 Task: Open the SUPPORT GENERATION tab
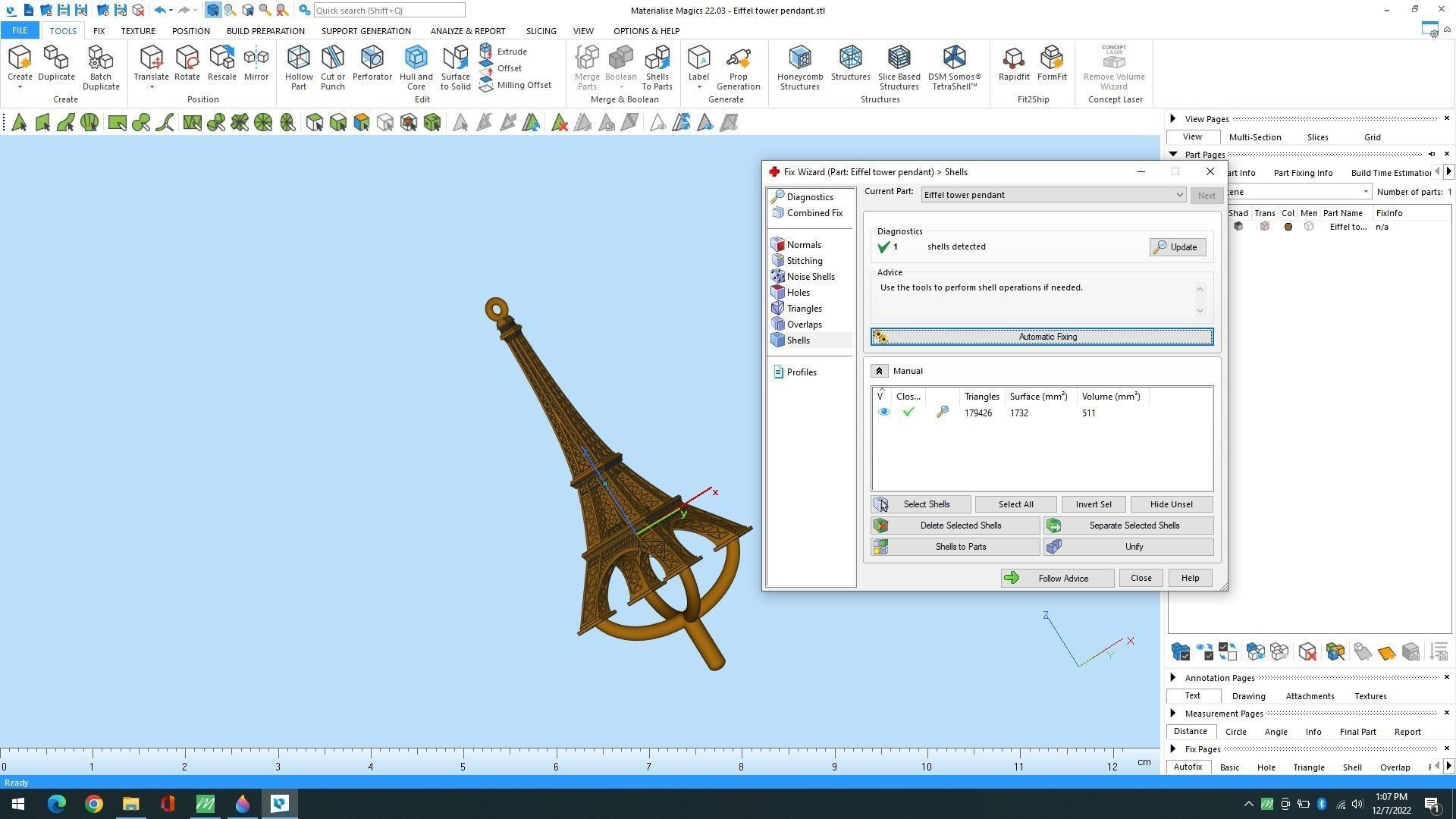click(366, 31)
